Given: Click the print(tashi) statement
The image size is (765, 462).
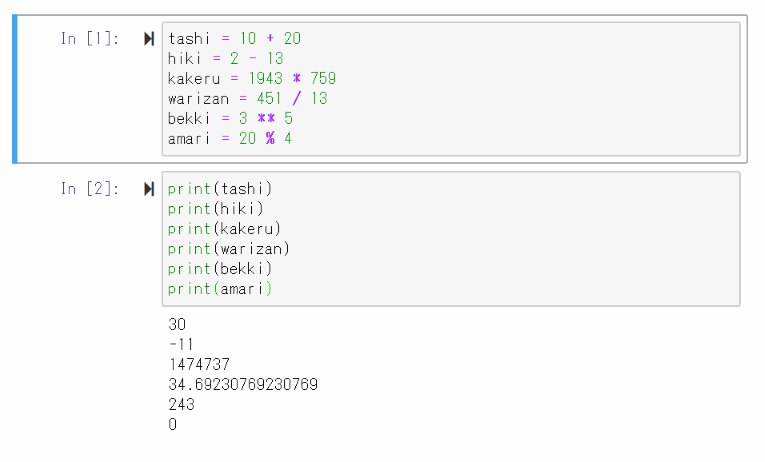Looking at the screenshot, I should 220,189.
